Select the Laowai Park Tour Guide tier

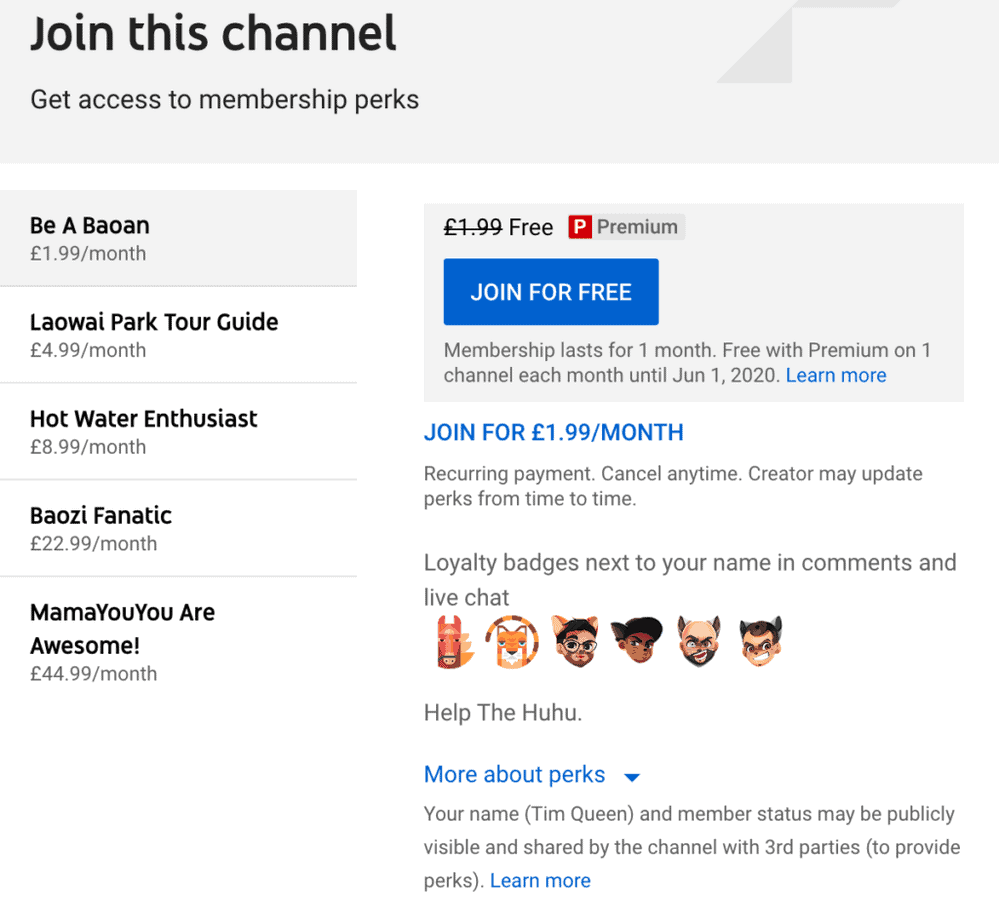(x=178, y=335)
